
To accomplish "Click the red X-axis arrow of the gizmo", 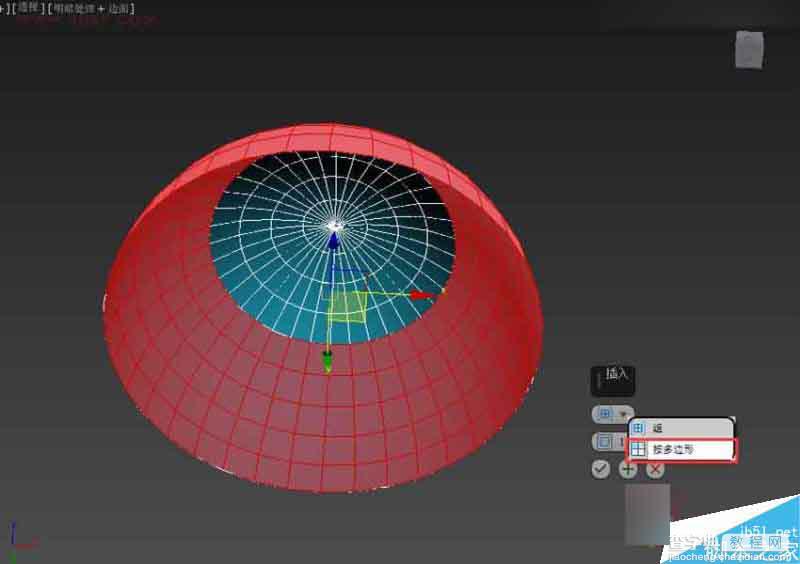I will click(x=422, y=295).
